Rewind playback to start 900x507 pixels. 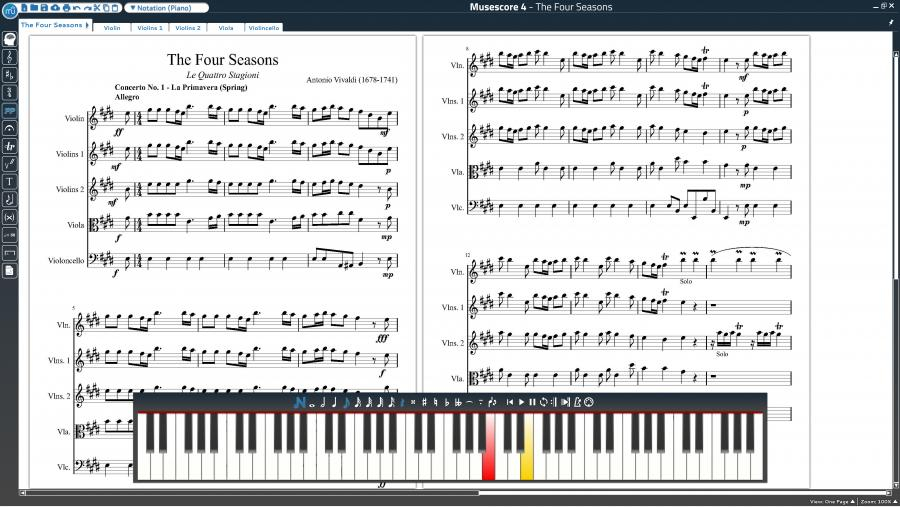[510, 402]
